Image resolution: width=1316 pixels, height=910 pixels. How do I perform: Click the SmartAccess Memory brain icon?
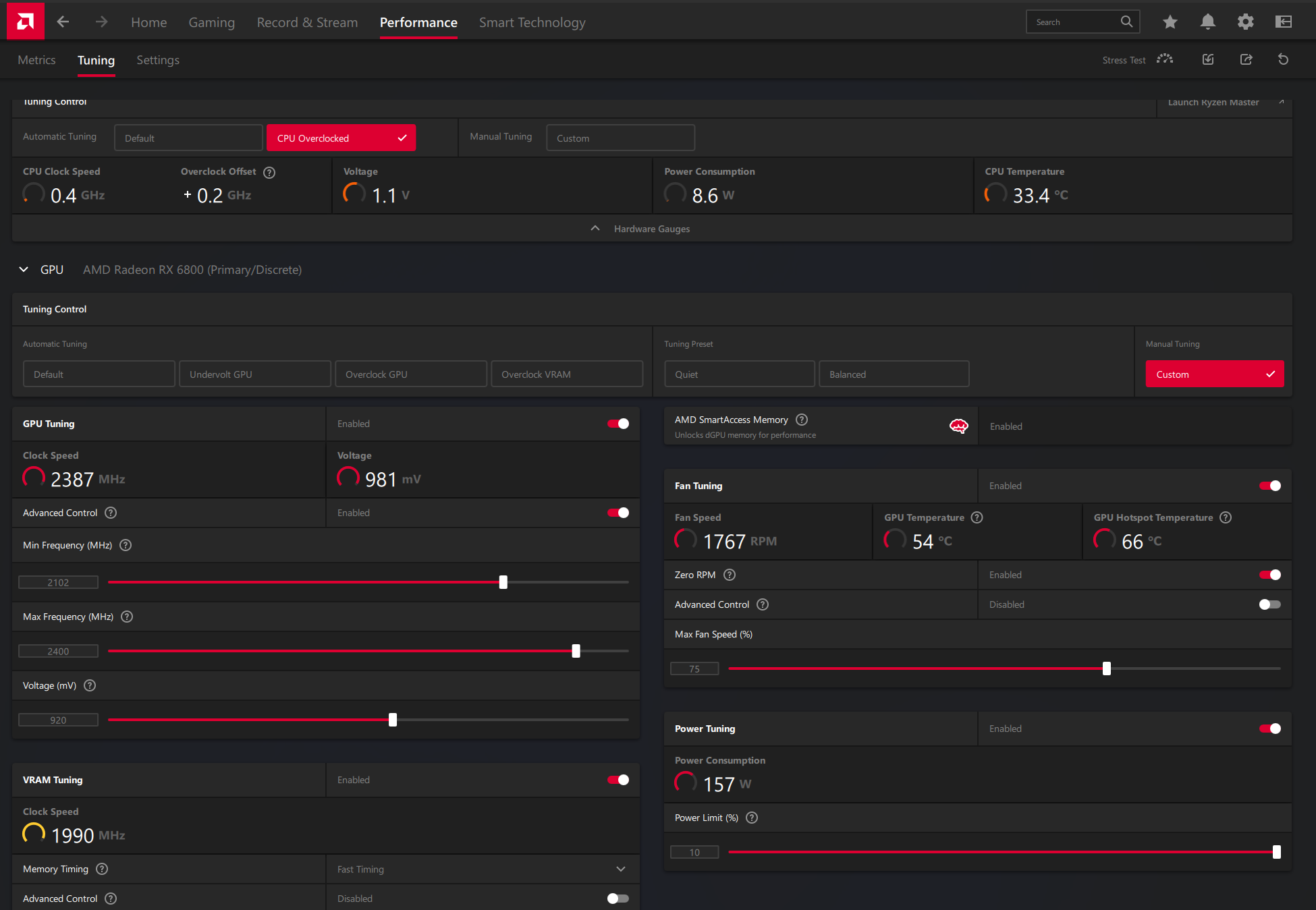click(x=959, y=426)
